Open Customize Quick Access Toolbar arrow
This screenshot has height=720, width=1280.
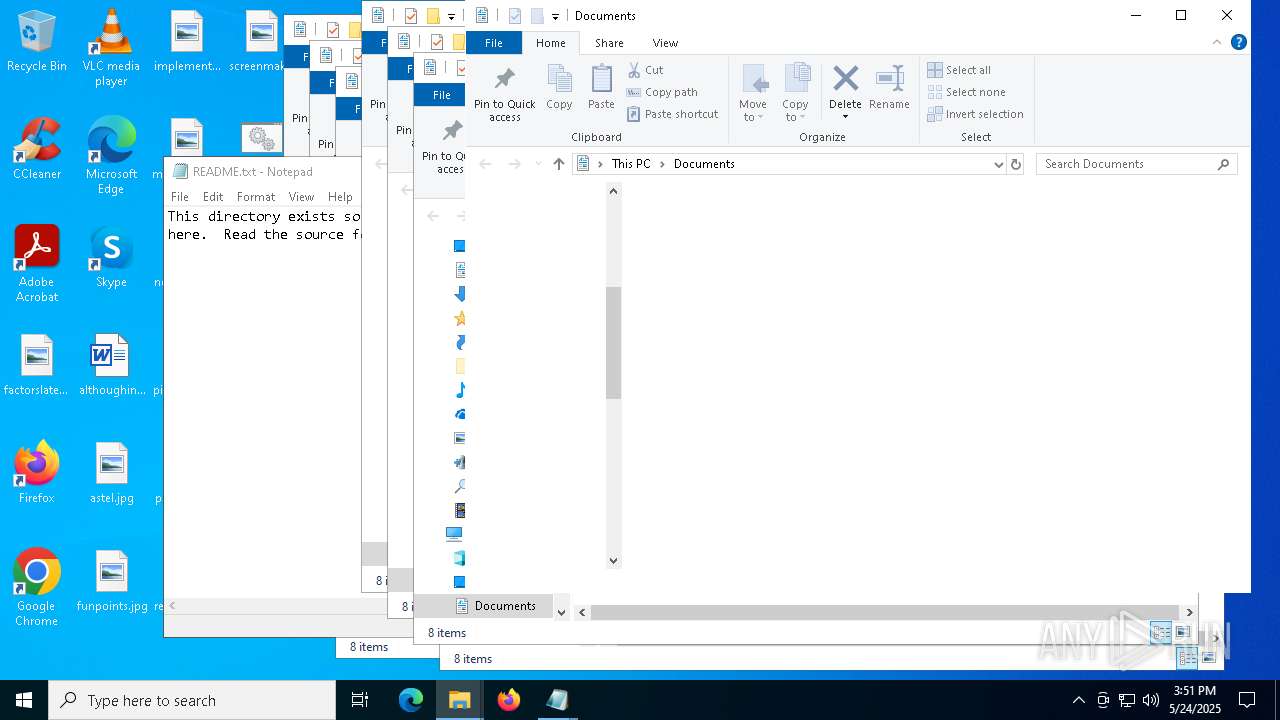(x=555, y=16)
